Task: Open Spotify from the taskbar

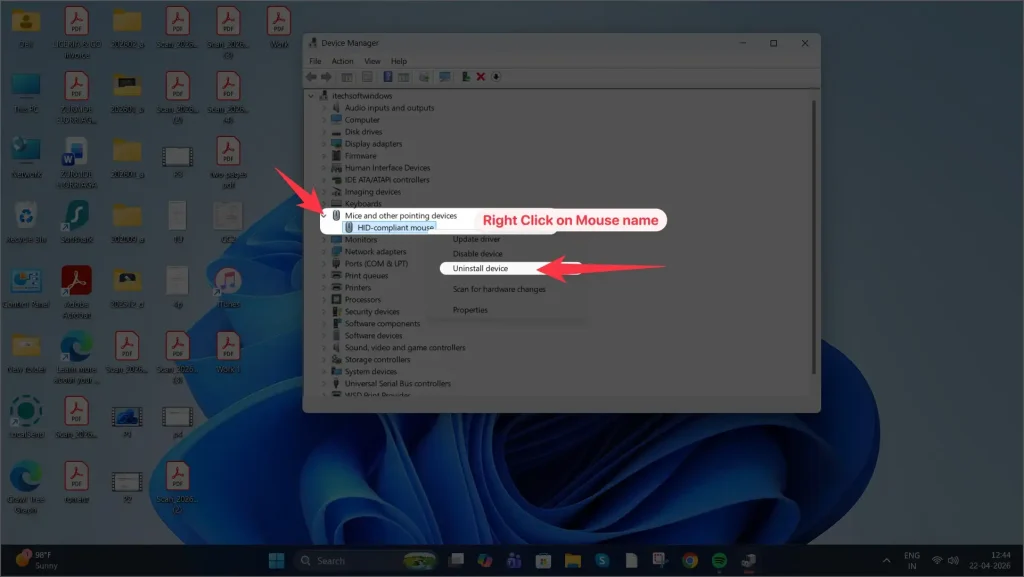Action: (719, 561)
